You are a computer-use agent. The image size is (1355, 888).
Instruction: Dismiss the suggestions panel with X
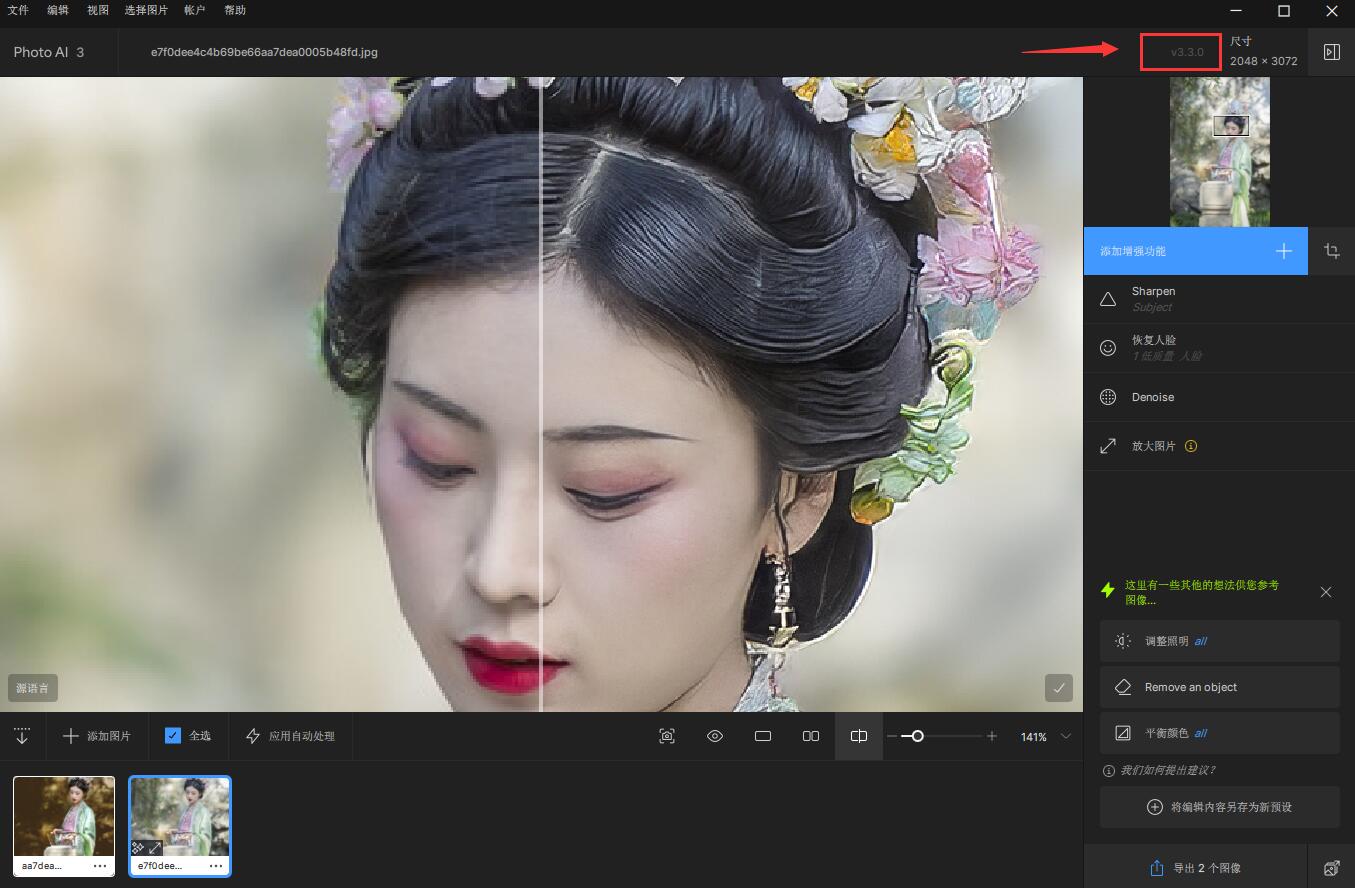(x=1326, y=592)
